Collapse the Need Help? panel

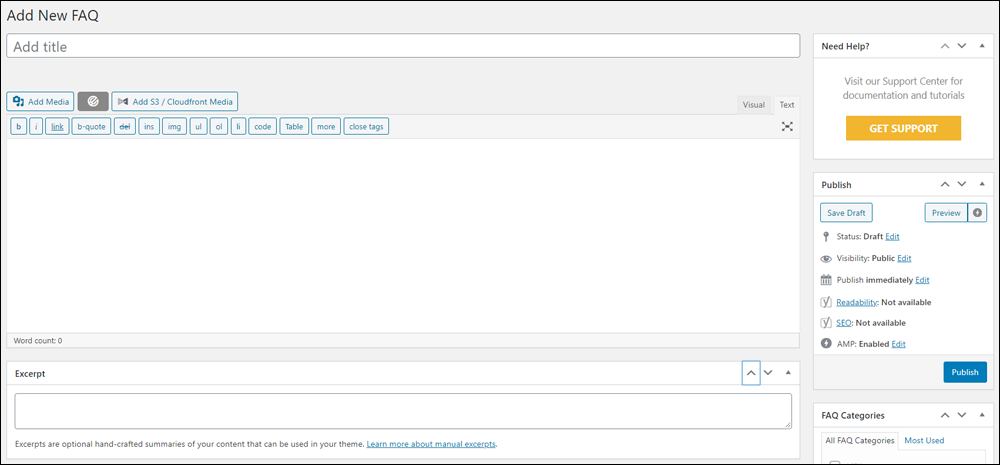[x=982, y=46]
